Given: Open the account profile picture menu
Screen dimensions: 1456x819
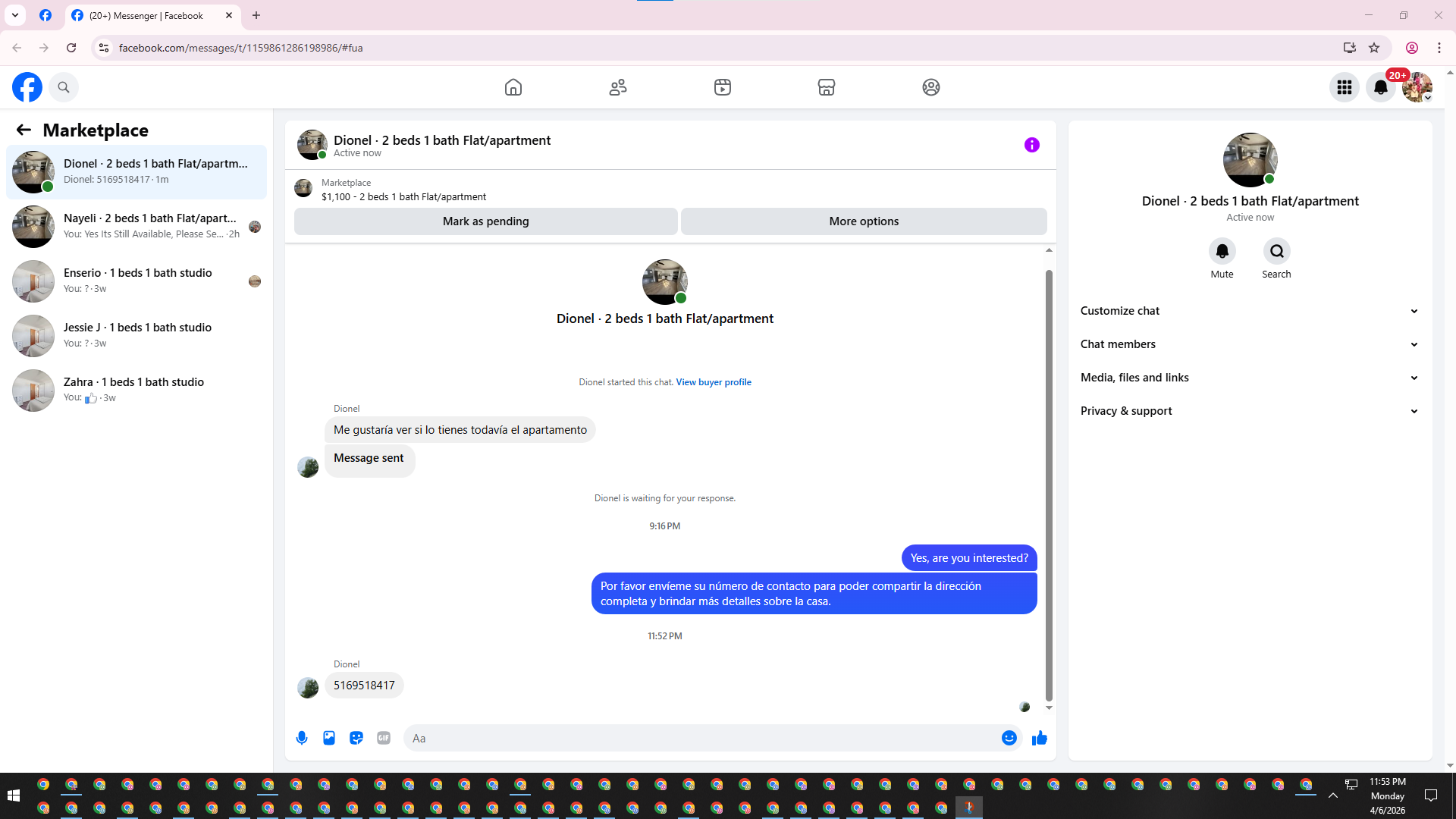Looking at the screenshot, I should pos(1417,87).
